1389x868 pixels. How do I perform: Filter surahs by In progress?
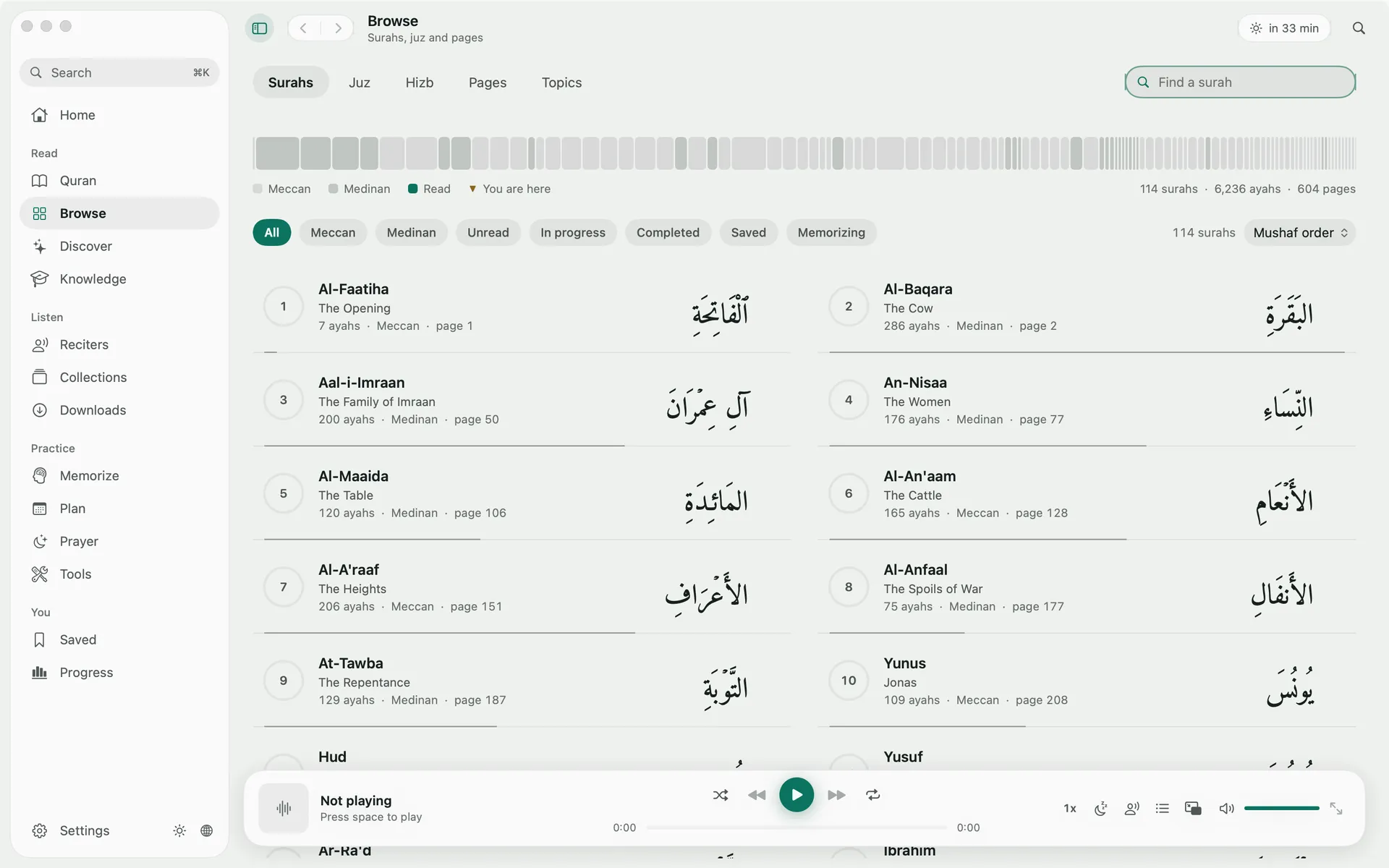573,233
